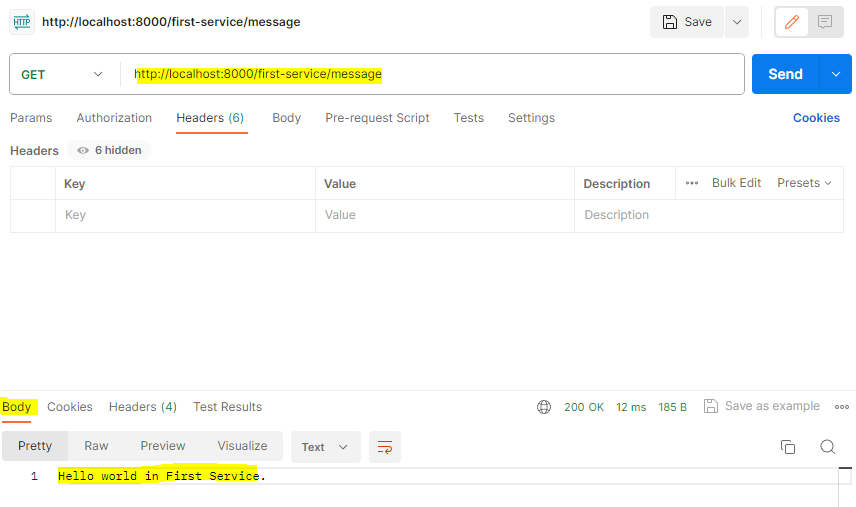The height and width of the screenshot is (507, 856).
Task: Click the 185 B response size
Action: [673, 407]
